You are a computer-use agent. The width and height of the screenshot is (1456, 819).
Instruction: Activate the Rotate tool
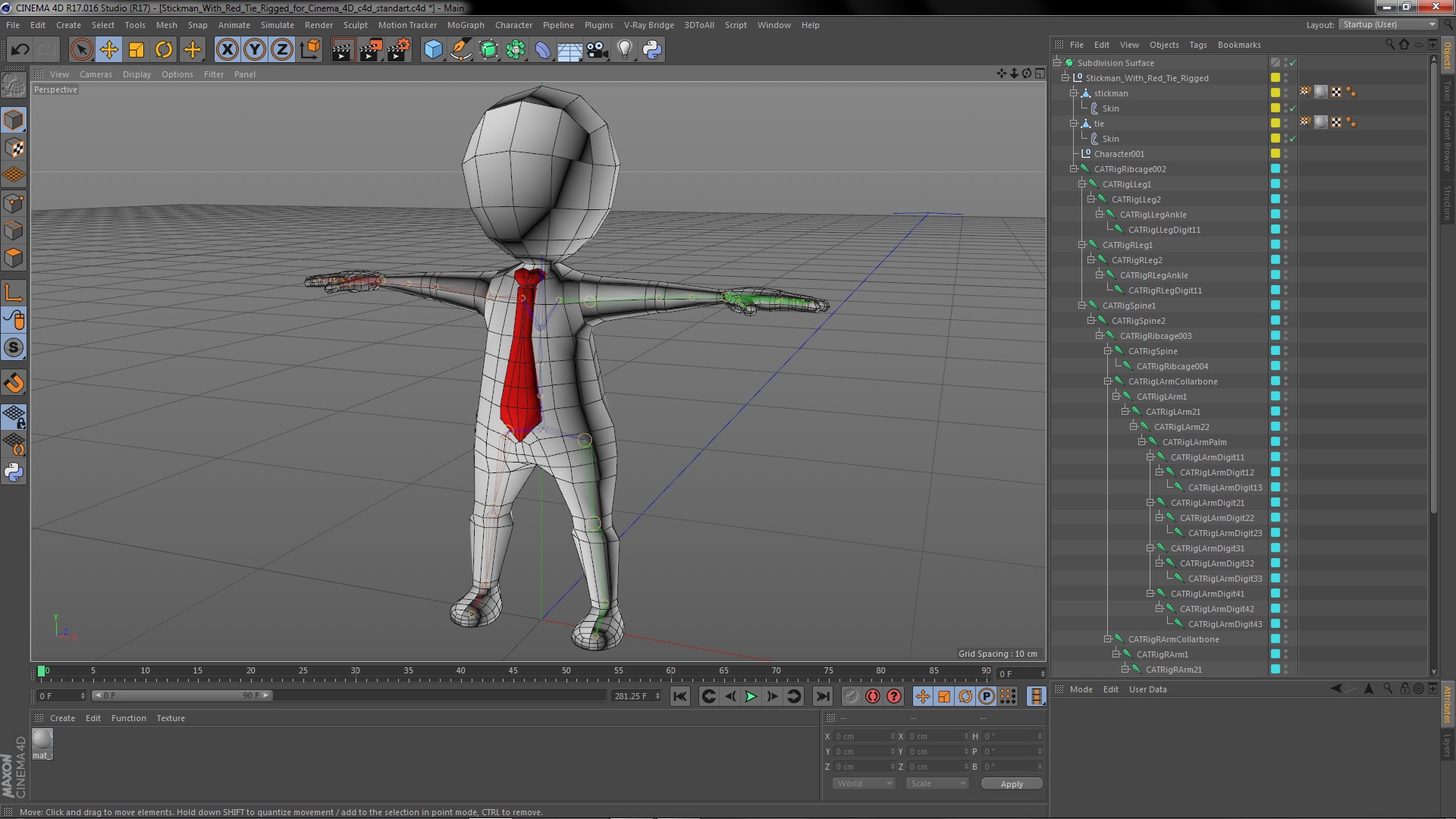(164, 50)
